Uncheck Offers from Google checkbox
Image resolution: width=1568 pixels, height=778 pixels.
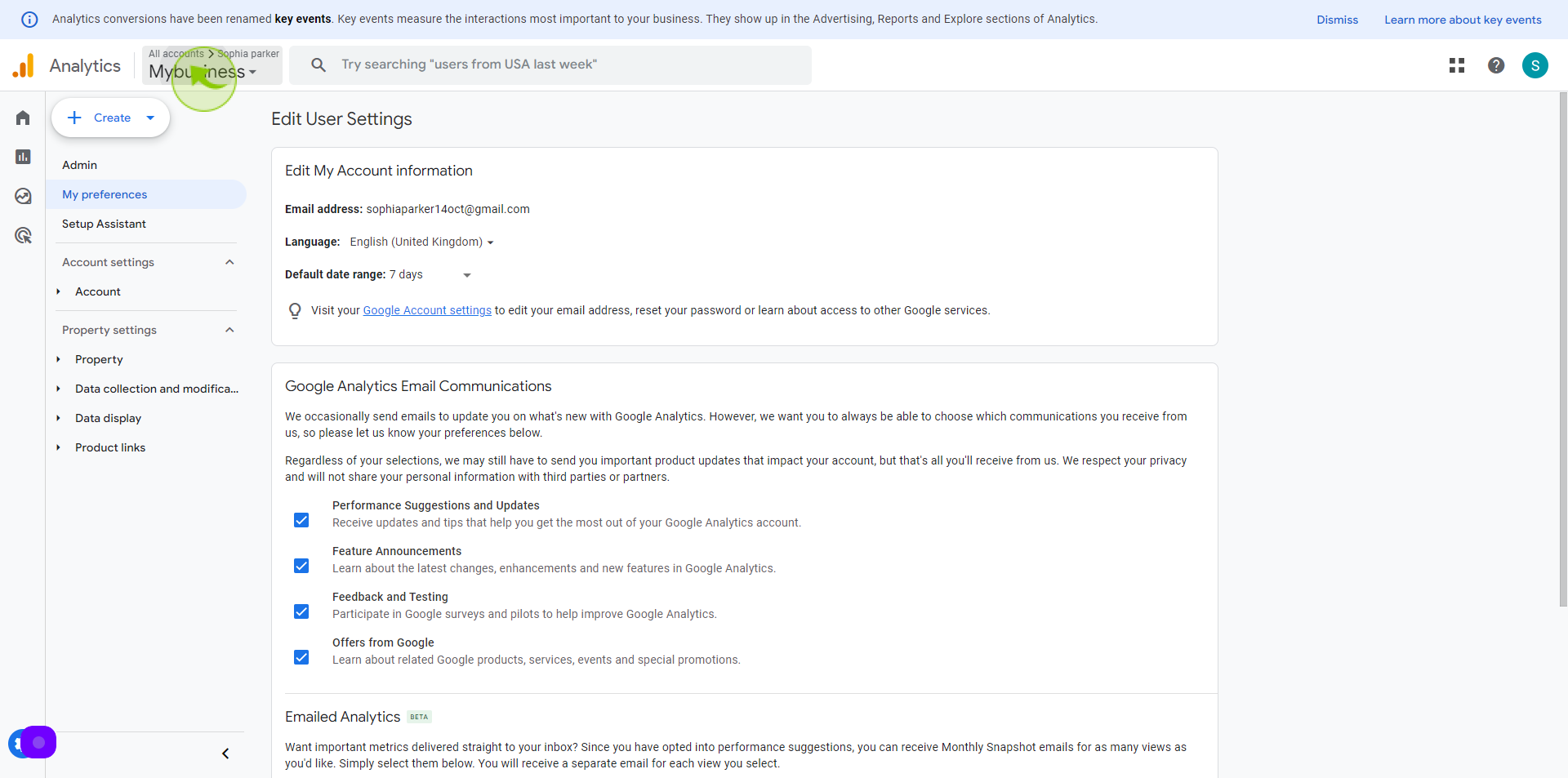click(301, 657)
